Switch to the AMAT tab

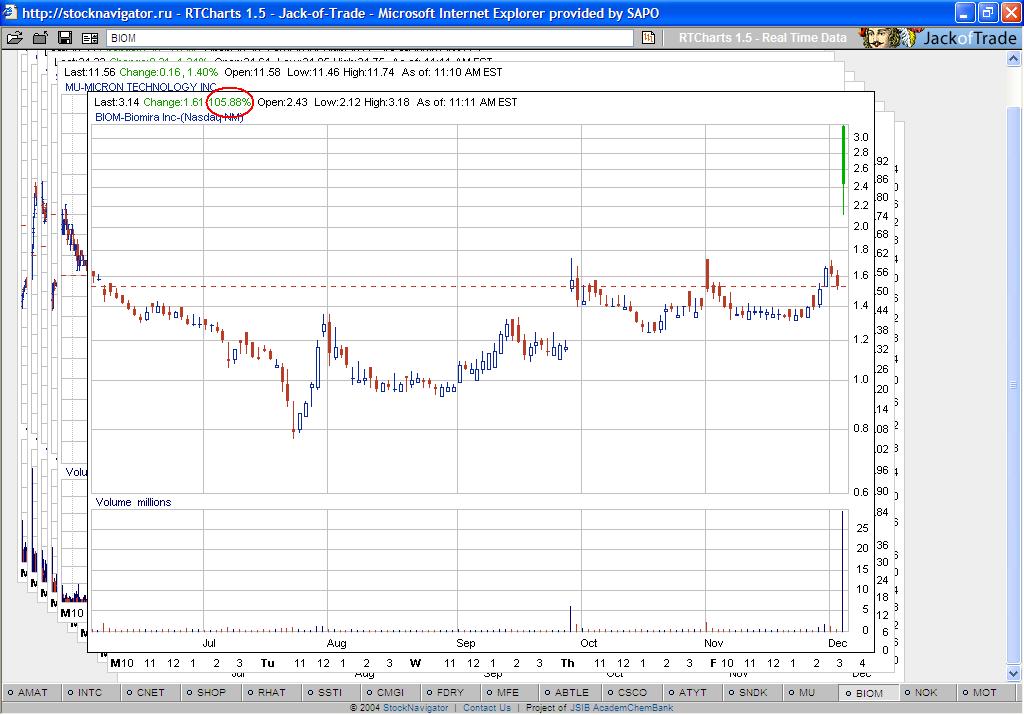click(x=32, y=692)
